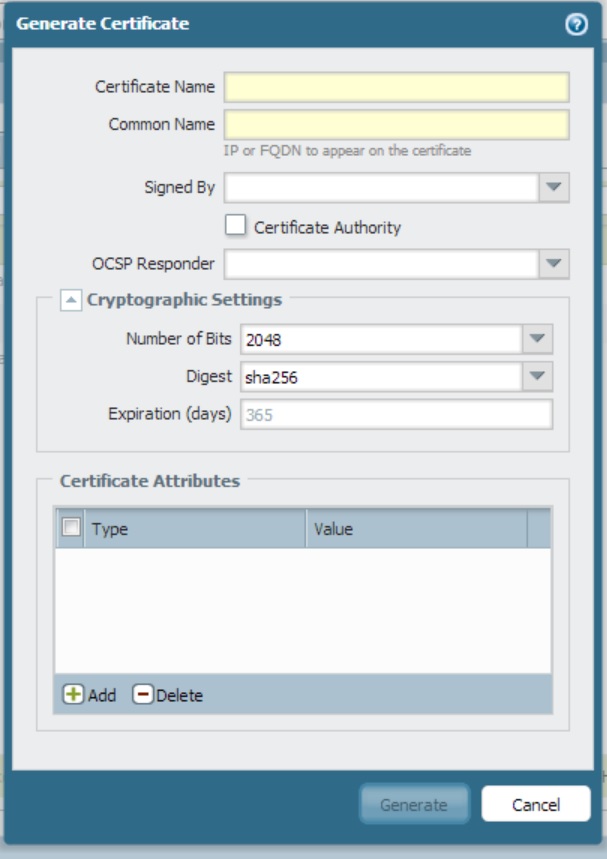Screen dimensions: 607x859
Task: Sort by the Type column header
Action: tap(195, 529)
